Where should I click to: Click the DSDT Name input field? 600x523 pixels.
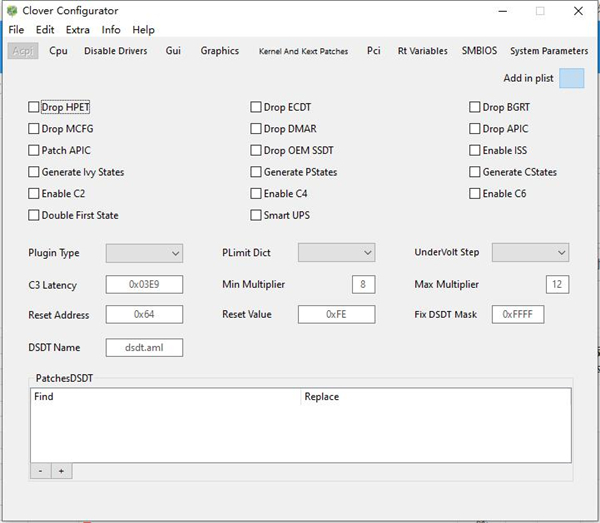[x=144, y=348]
